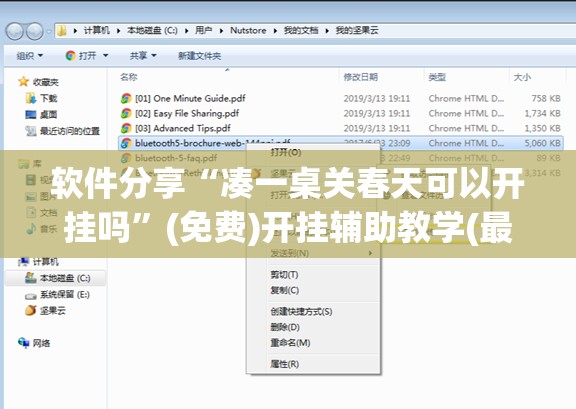Click the 758 KB size cell
Viewport: 576px width, 409px height.
(x=546, y=98)
